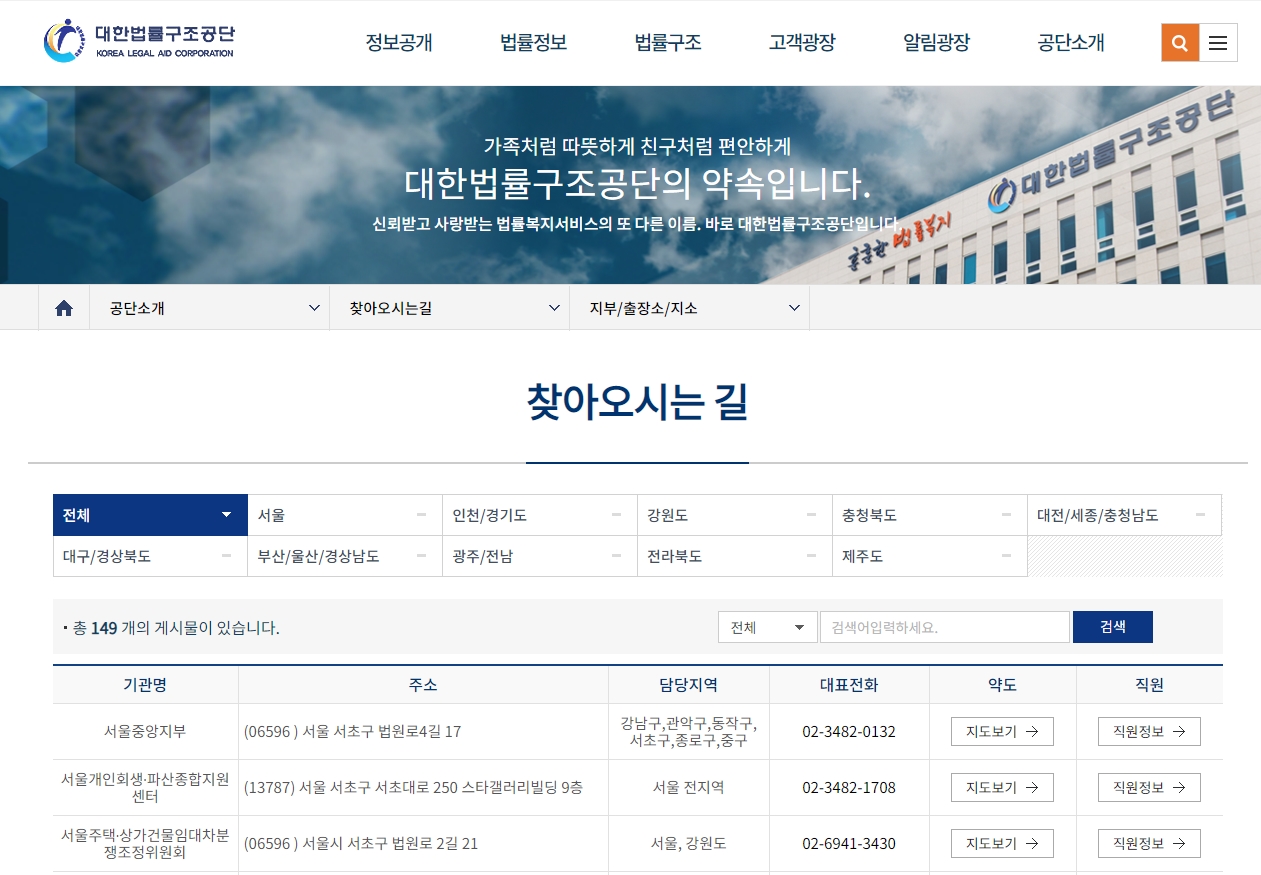Screen dimensions: 1261x875
Task: Expand the 공단소개 breadcrumb dropdown
Action: coord(210,308)
